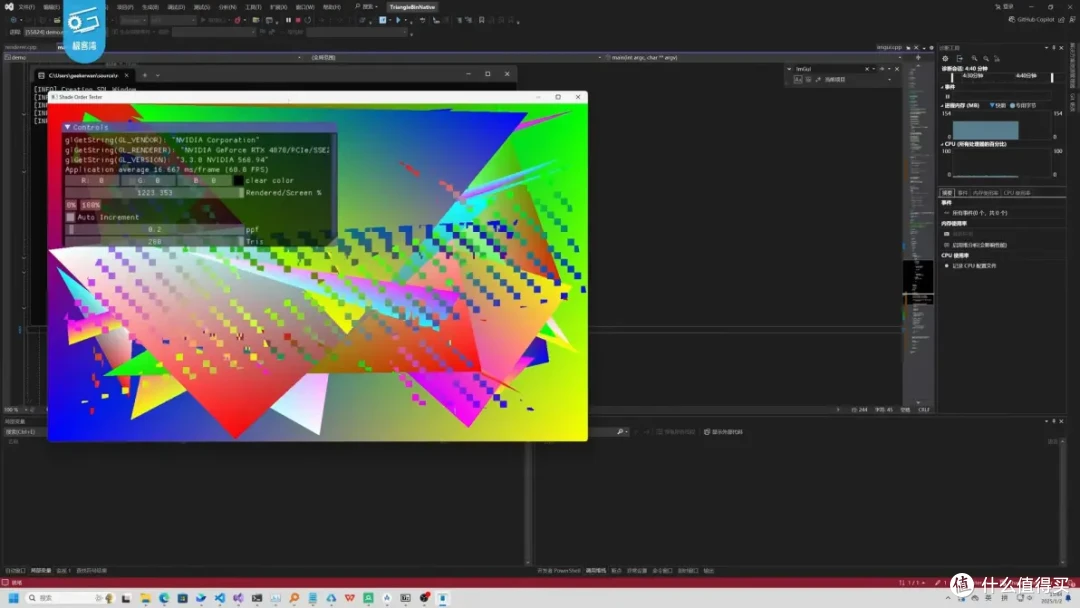
Task: Pause debugging with the Break All icon
Action: (x=289, y=20)
